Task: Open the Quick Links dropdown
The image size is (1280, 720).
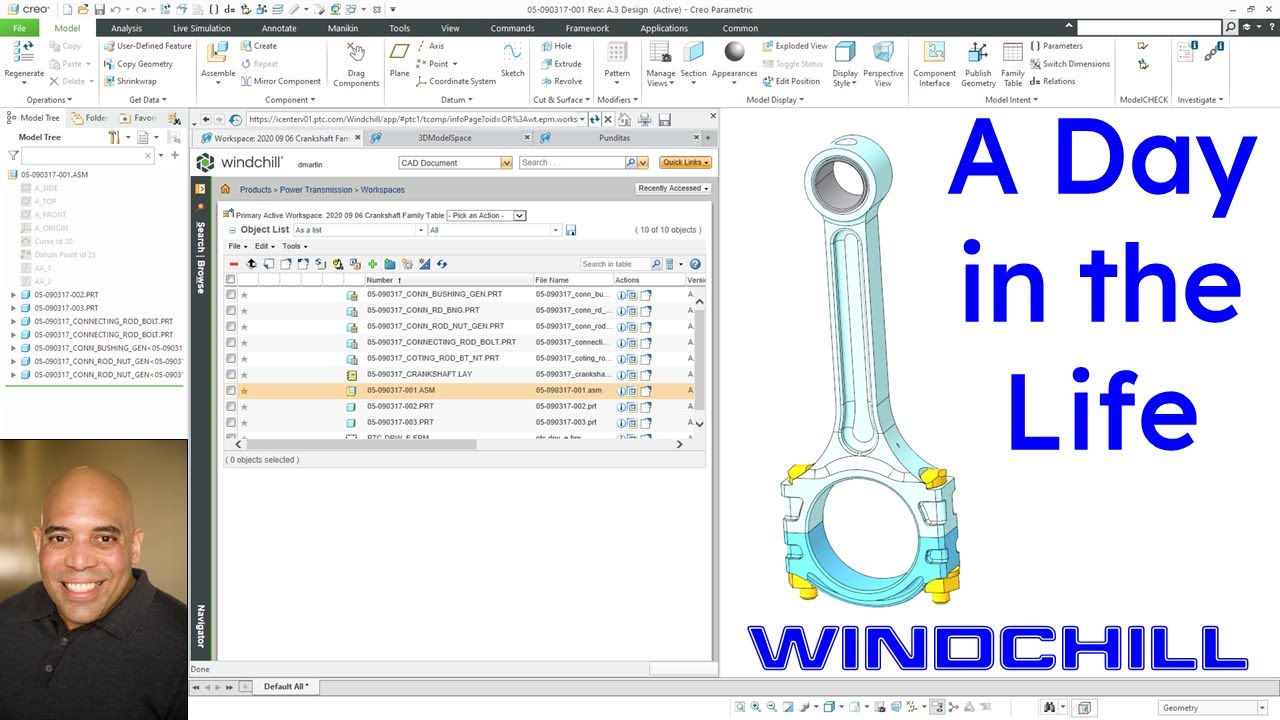Action: click(x=685, y=162)
